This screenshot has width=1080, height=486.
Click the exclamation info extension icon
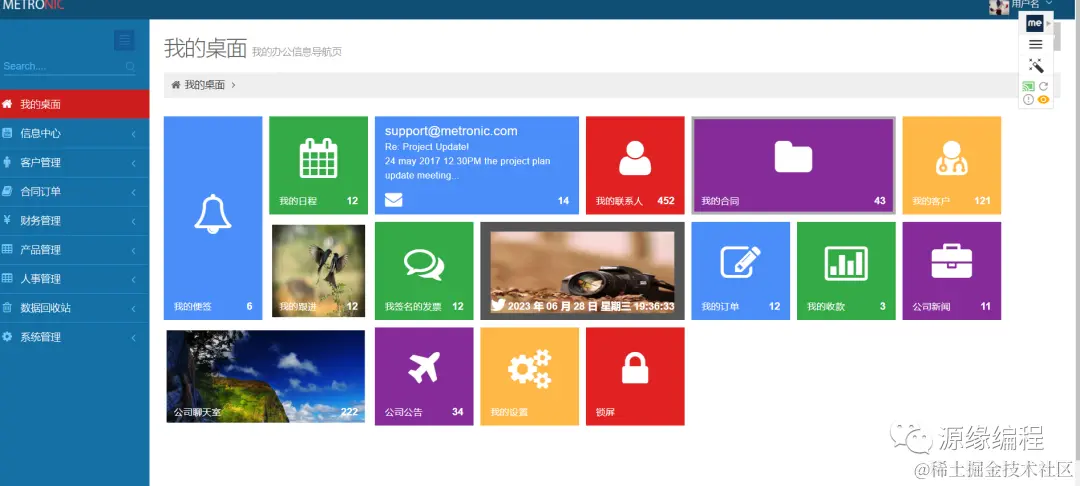(x=1028, y=99)
